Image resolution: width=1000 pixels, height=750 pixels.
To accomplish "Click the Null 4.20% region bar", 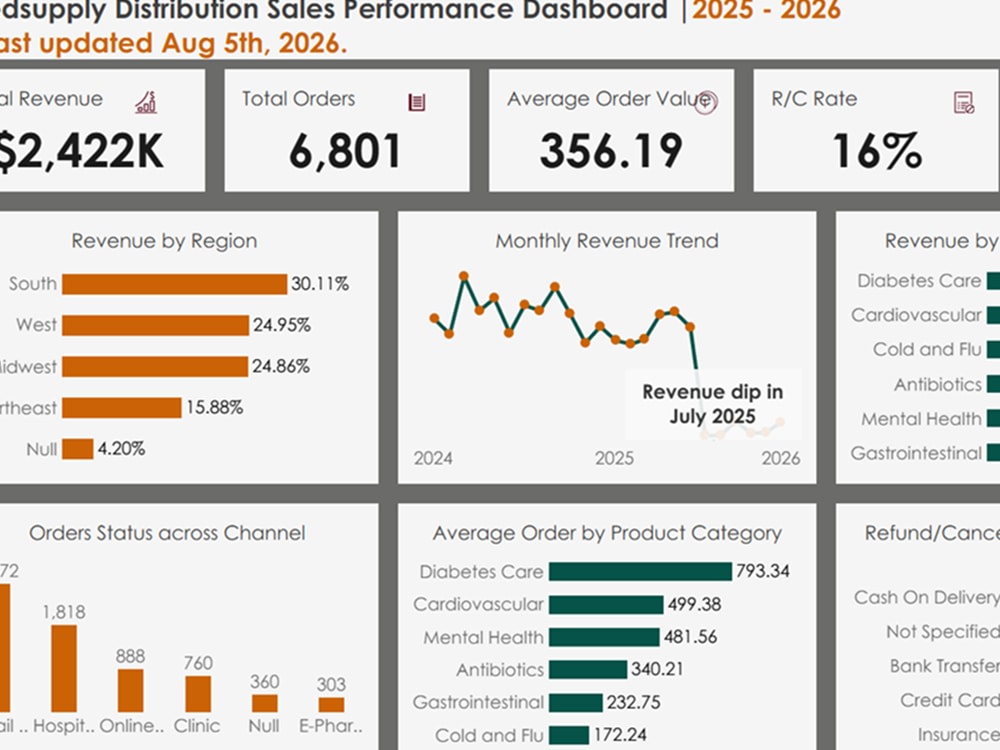I will (78, 449).
